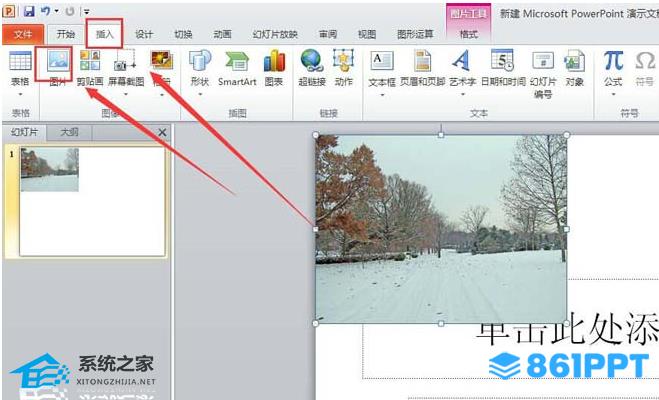Save the presentation from quick access toolbar
This screenshot has height=400, width=659.
29,11
